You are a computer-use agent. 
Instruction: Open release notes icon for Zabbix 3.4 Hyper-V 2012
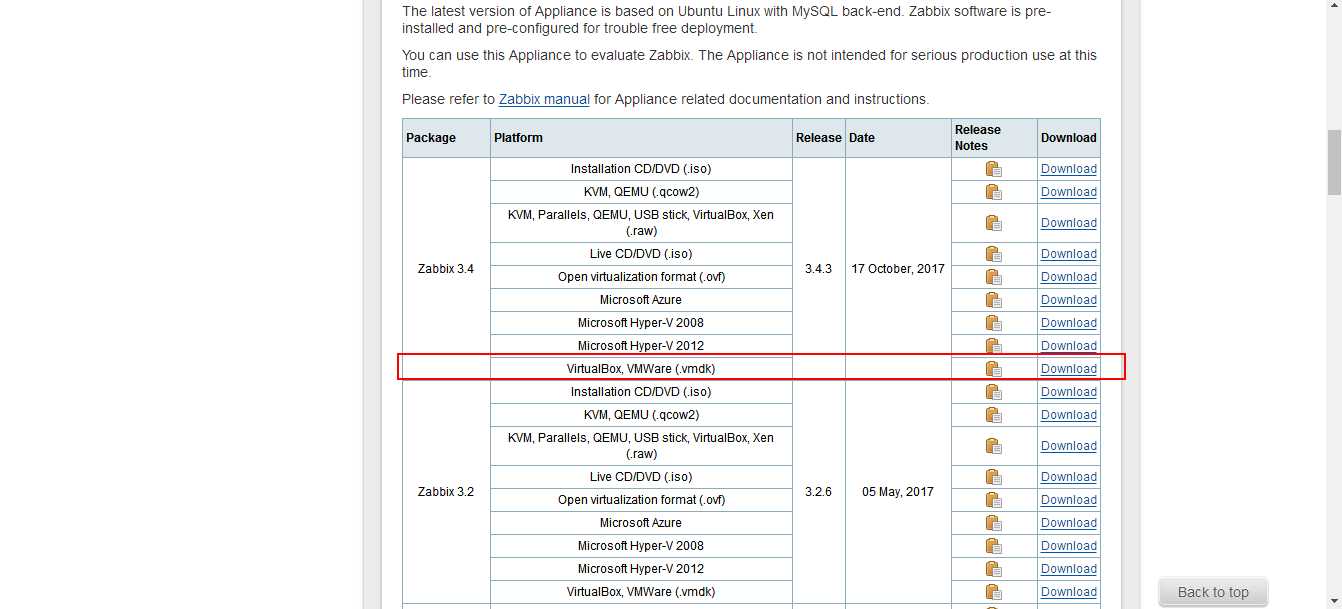click(993, 346)
